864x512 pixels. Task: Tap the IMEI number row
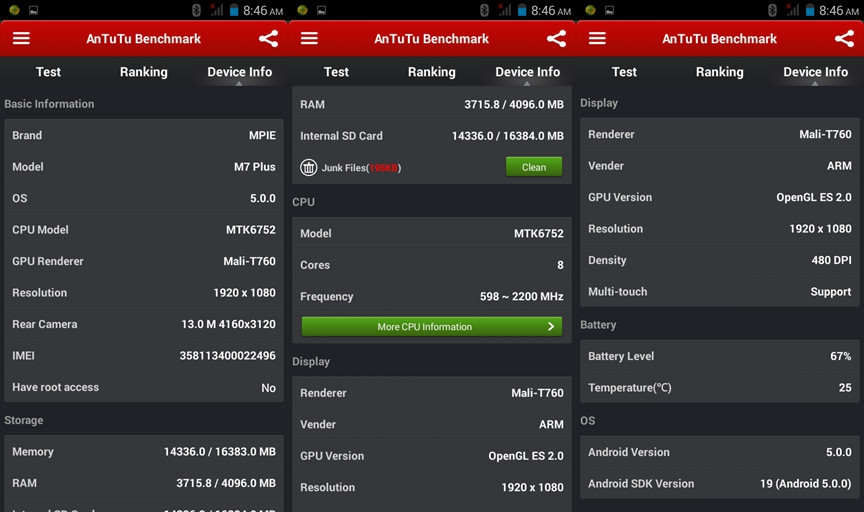coord(144,355)
